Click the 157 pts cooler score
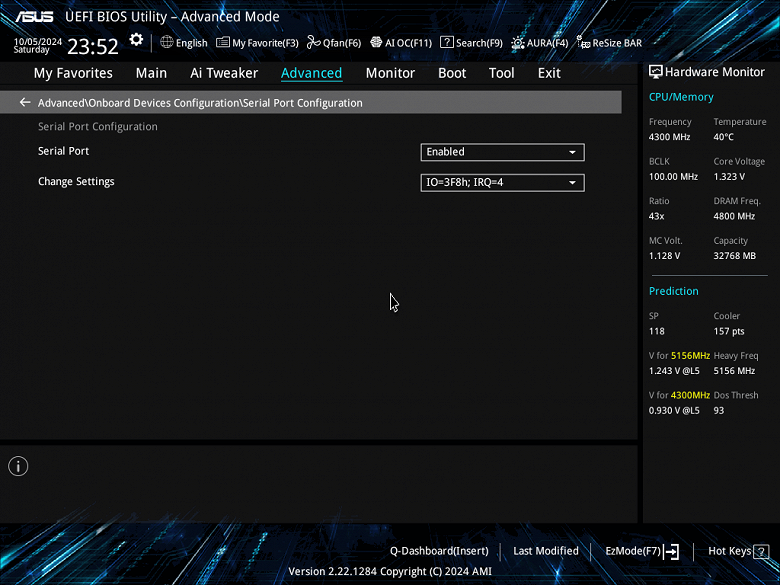780x585 pixels. click(x=729, y=331)
